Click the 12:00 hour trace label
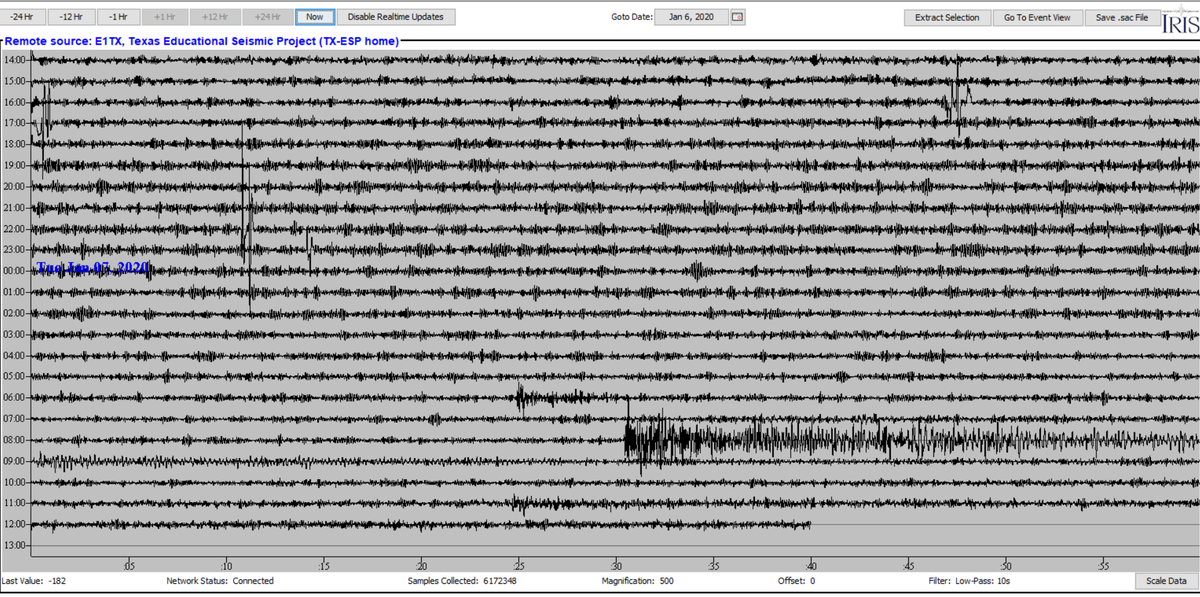The height and width of the screenshot is (597, 1200). tap(15, 524)
